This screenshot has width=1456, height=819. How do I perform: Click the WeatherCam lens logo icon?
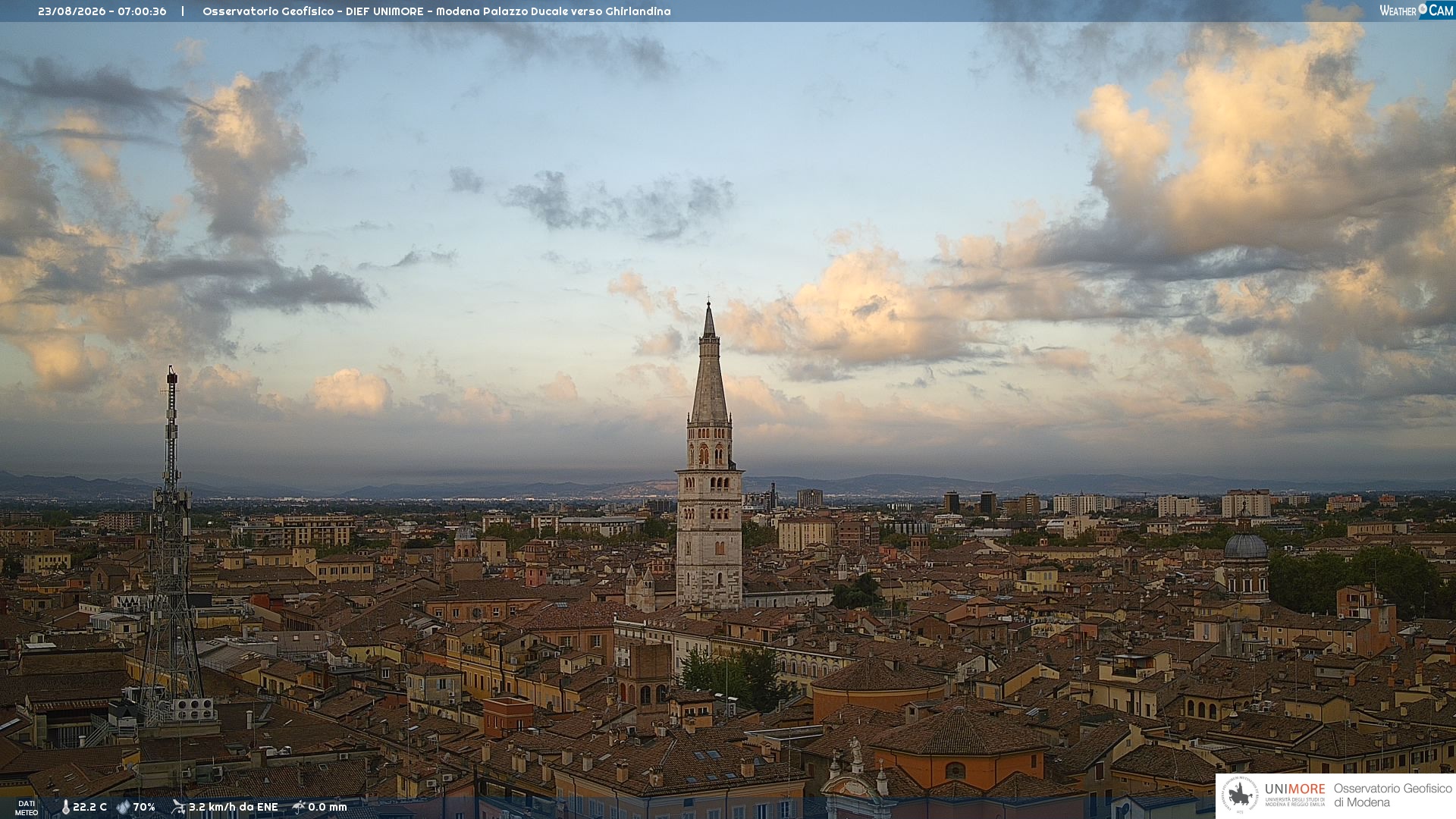(x=1423, y=9)
